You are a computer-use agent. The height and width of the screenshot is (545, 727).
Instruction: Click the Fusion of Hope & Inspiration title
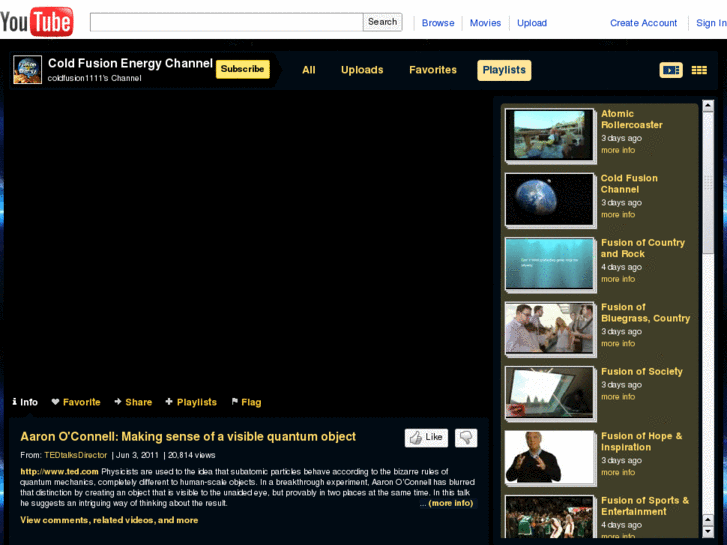tap(642, 442)
